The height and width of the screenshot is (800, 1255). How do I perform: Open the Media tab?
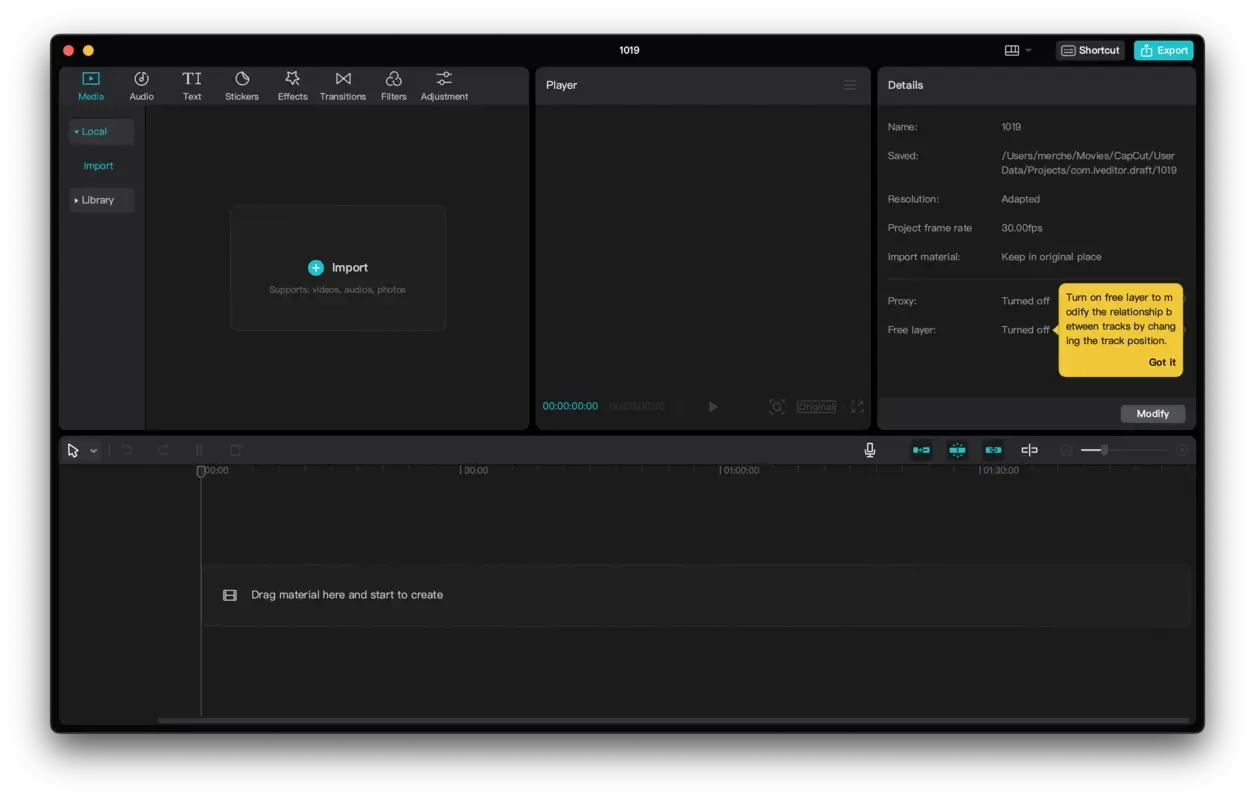point(91,86)
